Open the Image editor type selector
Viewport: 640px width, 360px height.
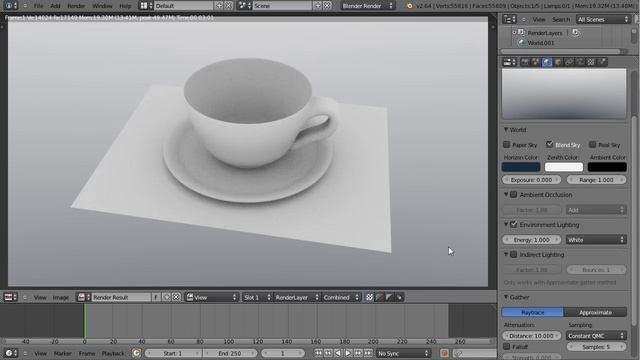[10, 297]
